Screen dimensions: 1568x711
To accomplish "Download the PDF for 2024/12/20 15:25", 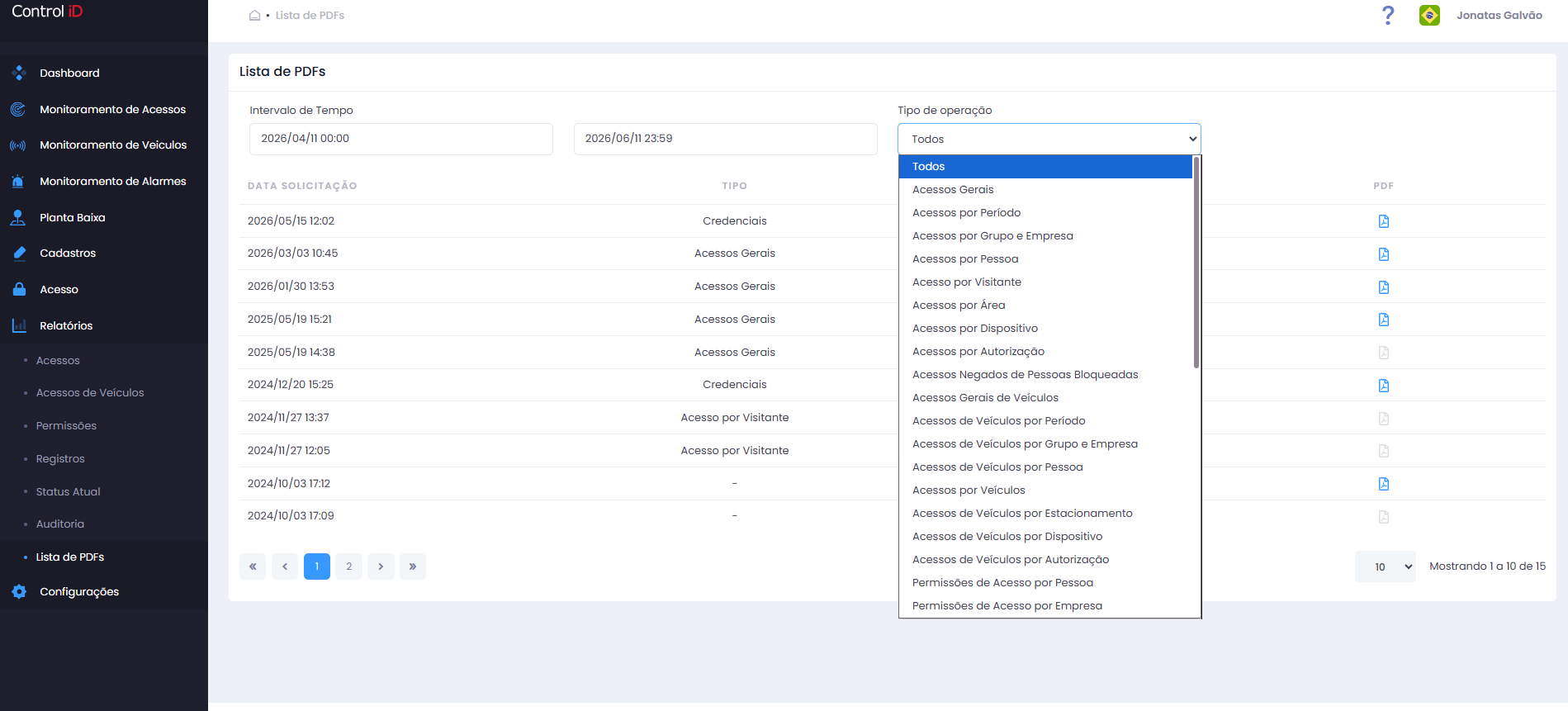I will point(1384,385).
